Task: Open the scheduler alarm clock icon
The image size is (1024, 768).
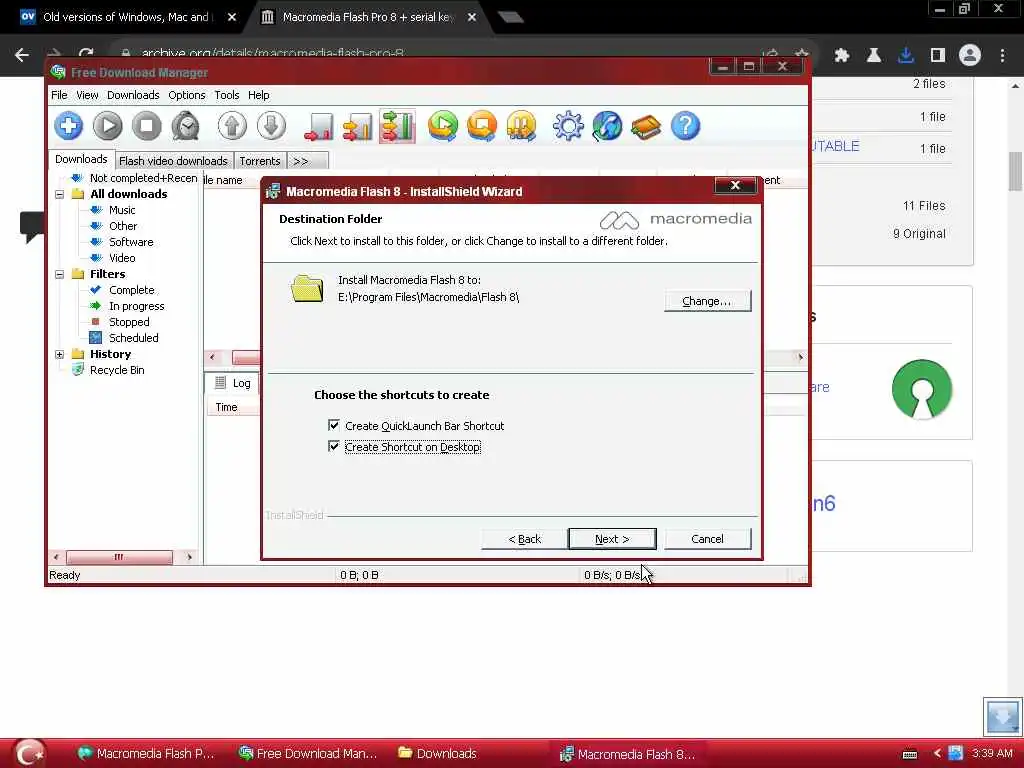Action: coord(186,125)
